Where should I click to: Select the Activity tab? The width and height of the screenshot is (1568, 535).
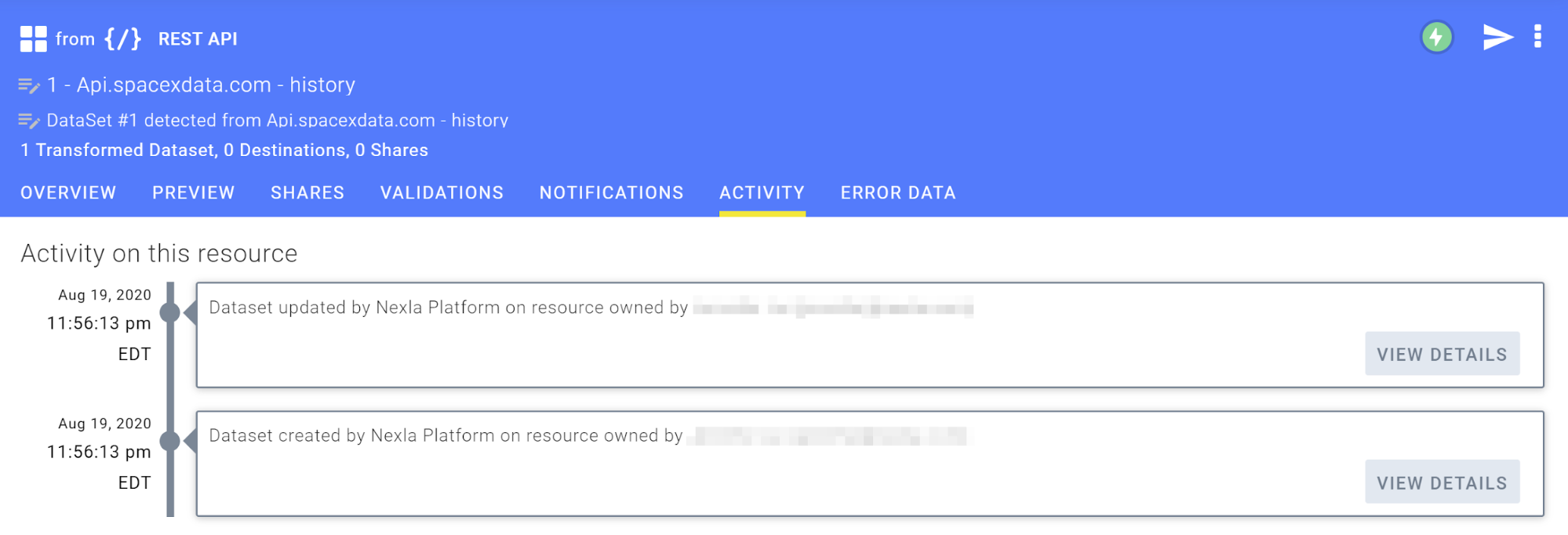(762, 193)
